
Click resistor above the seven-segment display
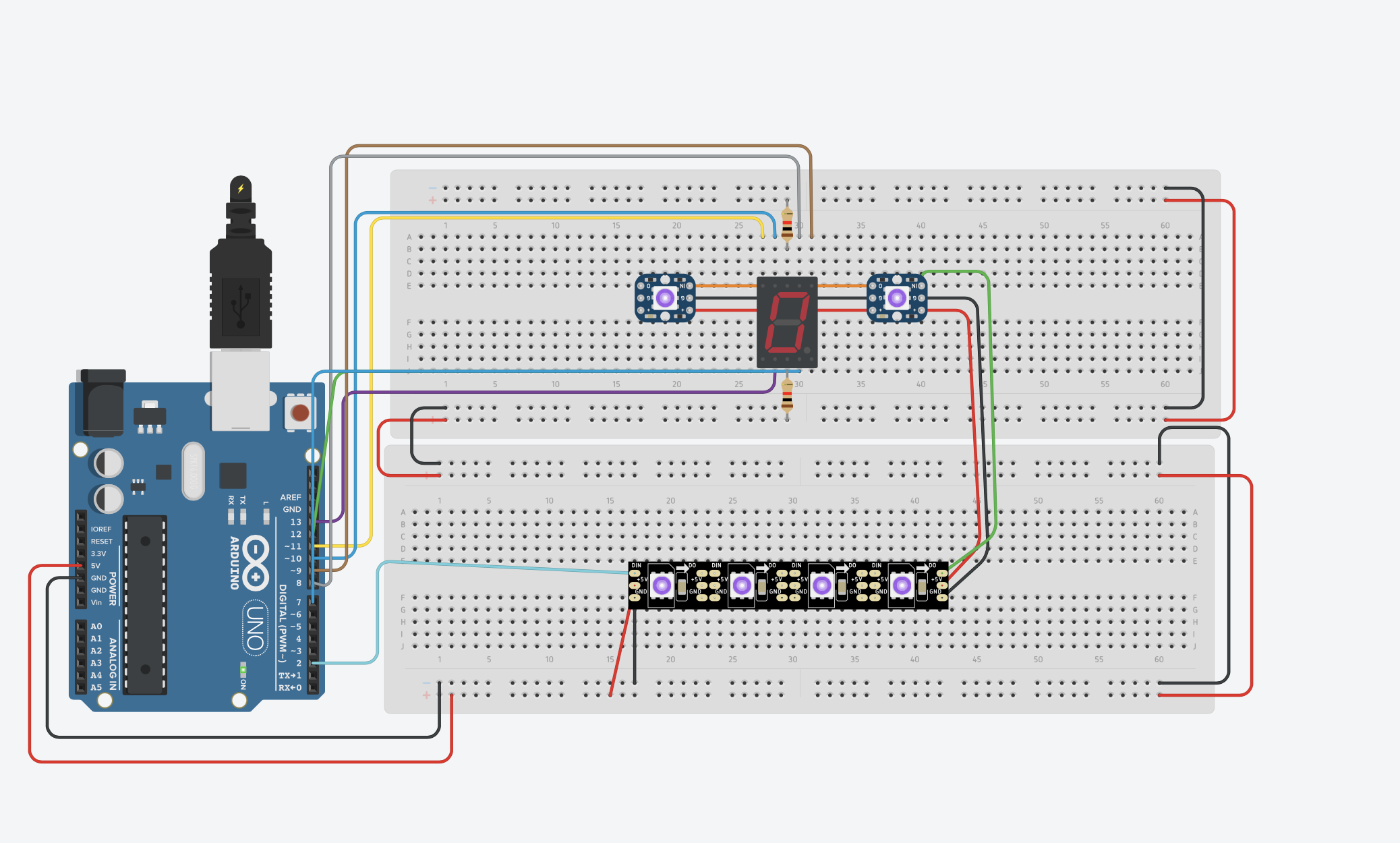[x=786, y=224]
